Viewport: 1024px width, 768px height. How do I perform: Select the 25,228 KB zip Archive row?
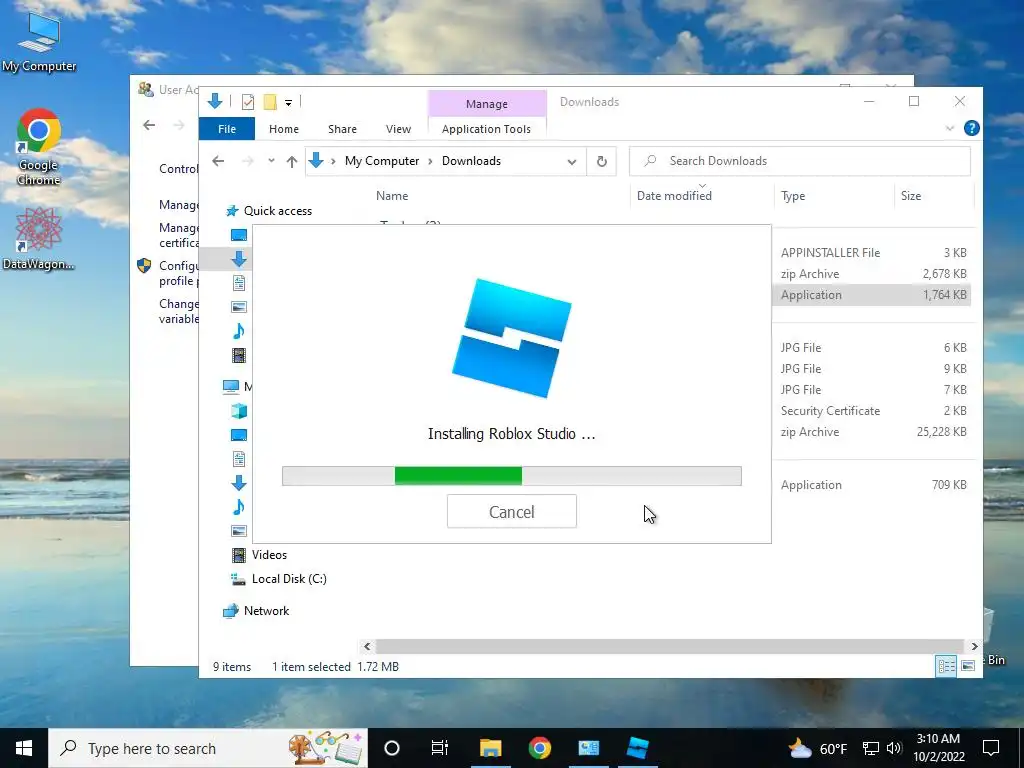(873, 432)
